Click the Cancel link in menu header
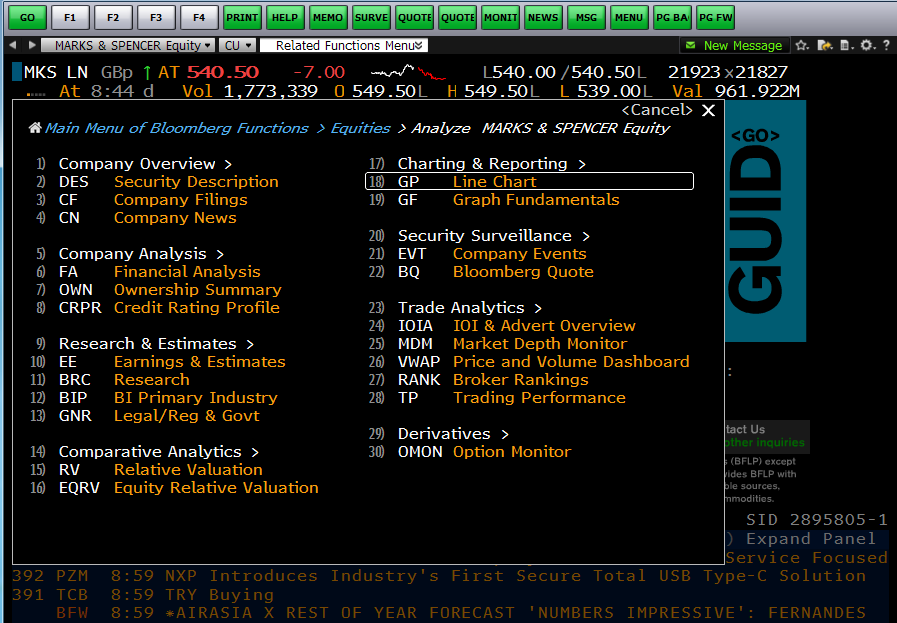Viewport: 897px width, 623px height. (656, 110)
